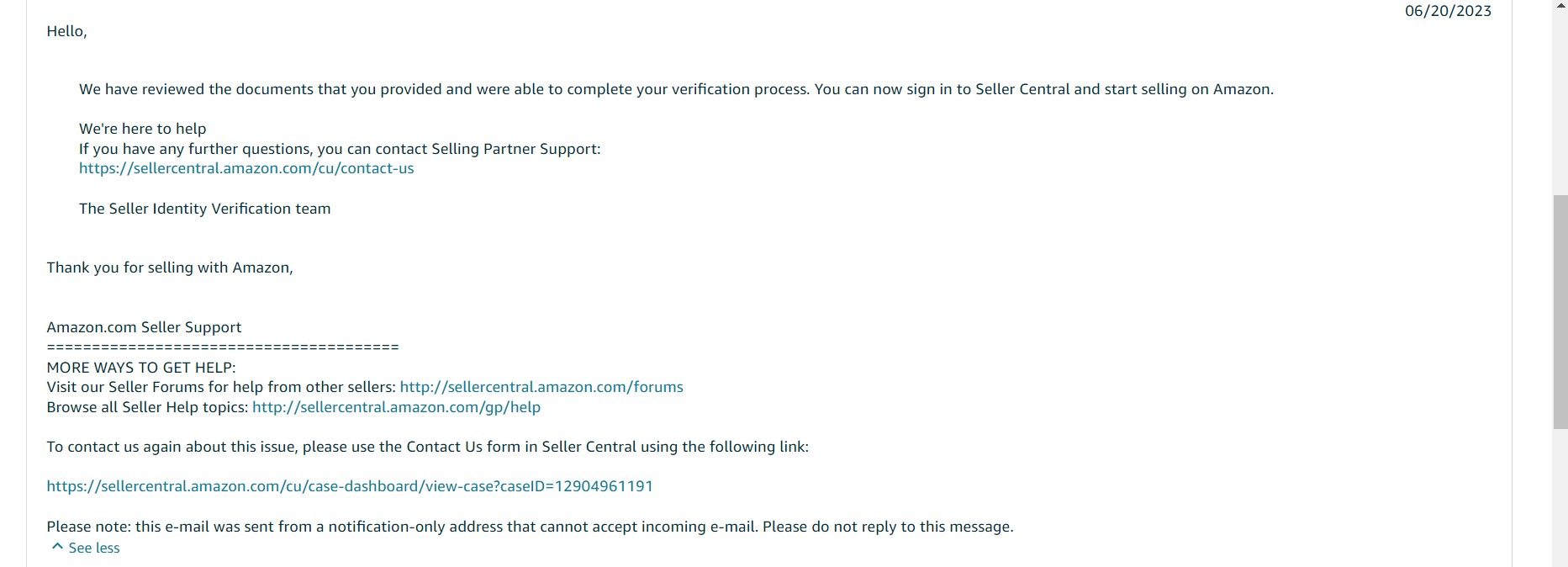Click the vertical scrollbar thumb

pyautogui.click(x=1560, y=311)
